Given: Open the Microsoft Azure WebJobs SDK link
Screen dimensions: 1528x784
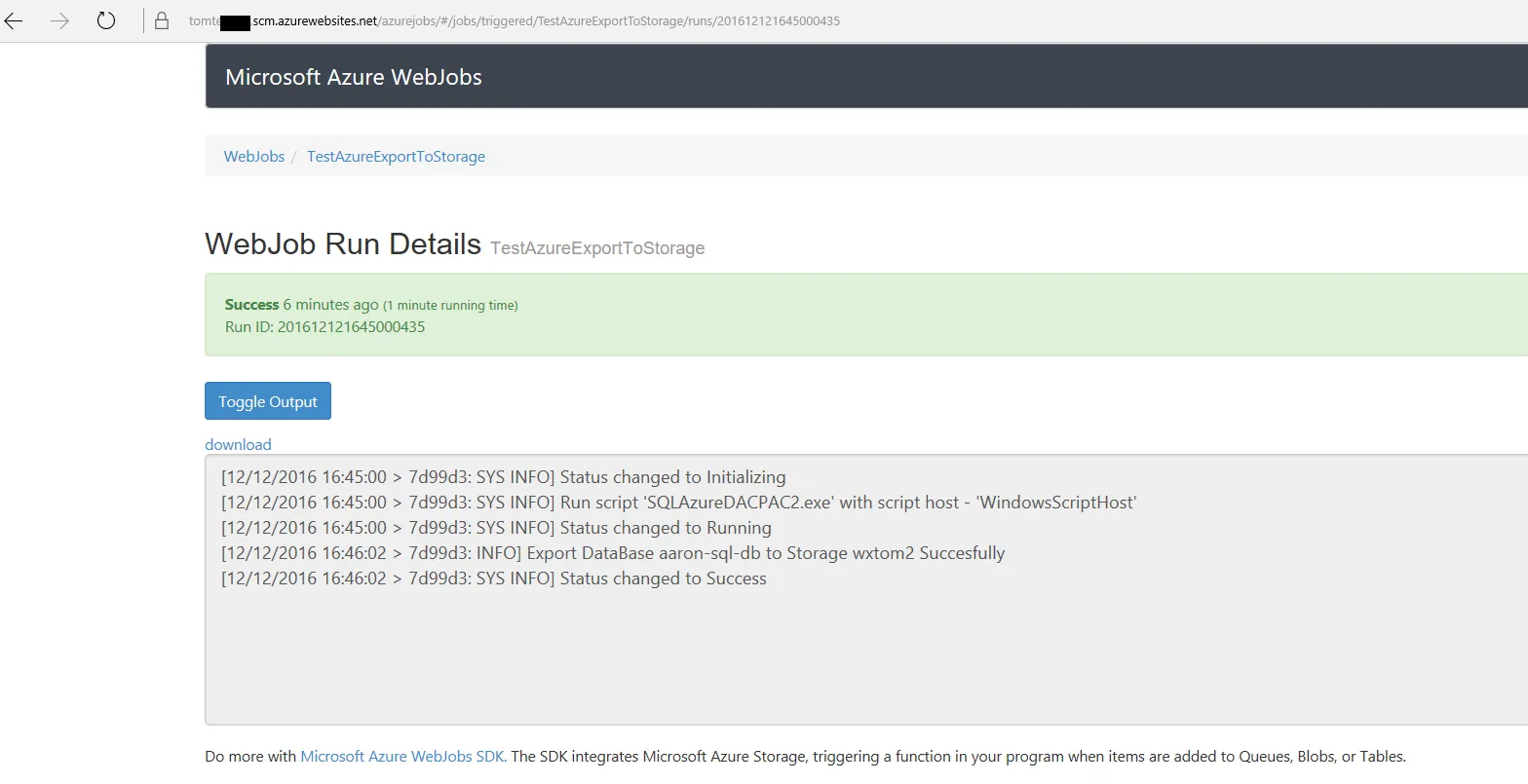Looking at the screenshot, I should [402, 757].
